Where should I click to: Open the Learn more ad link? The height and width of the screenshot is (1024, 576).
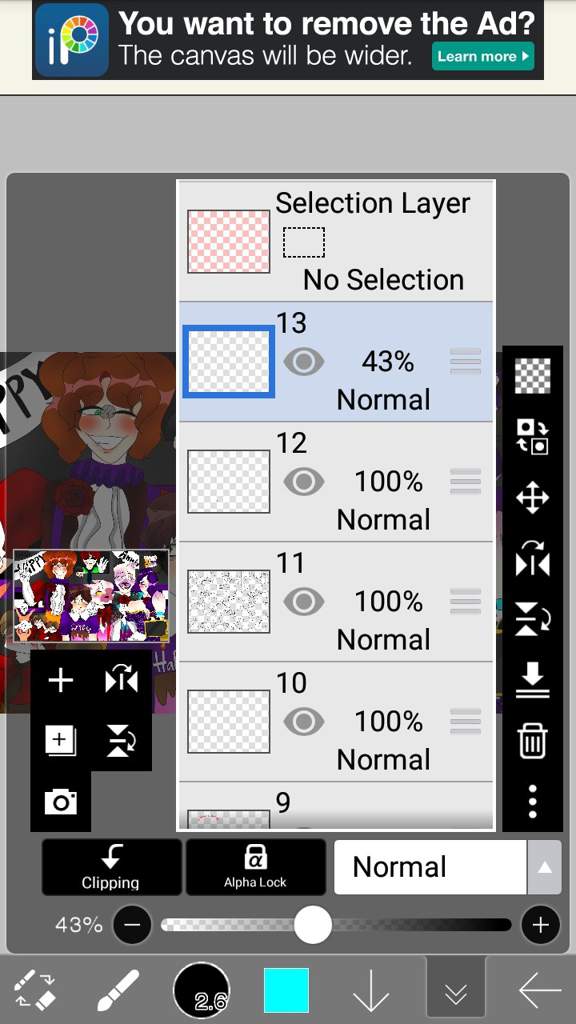483,56
